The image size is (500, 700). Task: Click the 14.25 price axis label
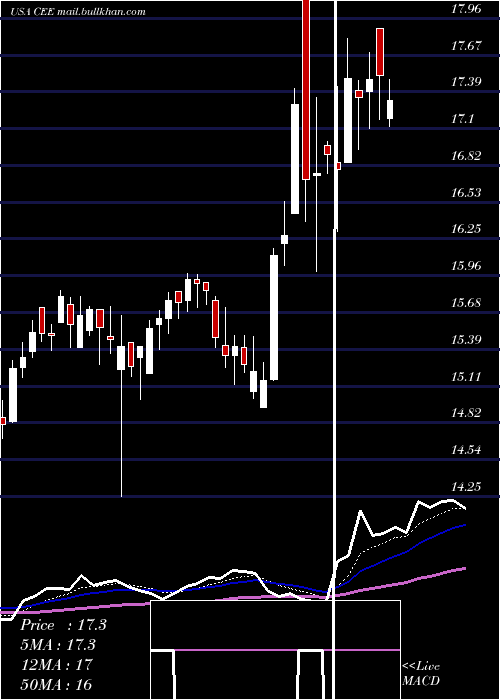pyautogui.click(x=466, y=487)
